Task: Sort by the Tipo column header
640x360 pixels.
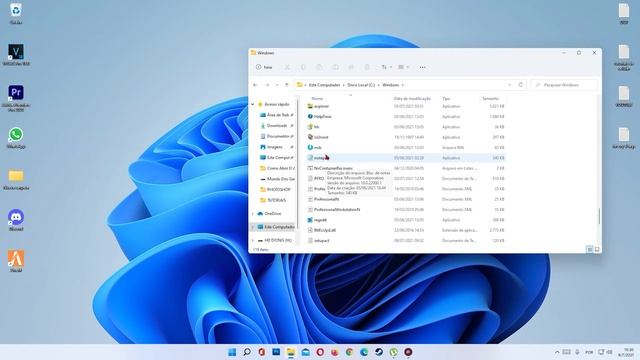Action: (446, 98)
